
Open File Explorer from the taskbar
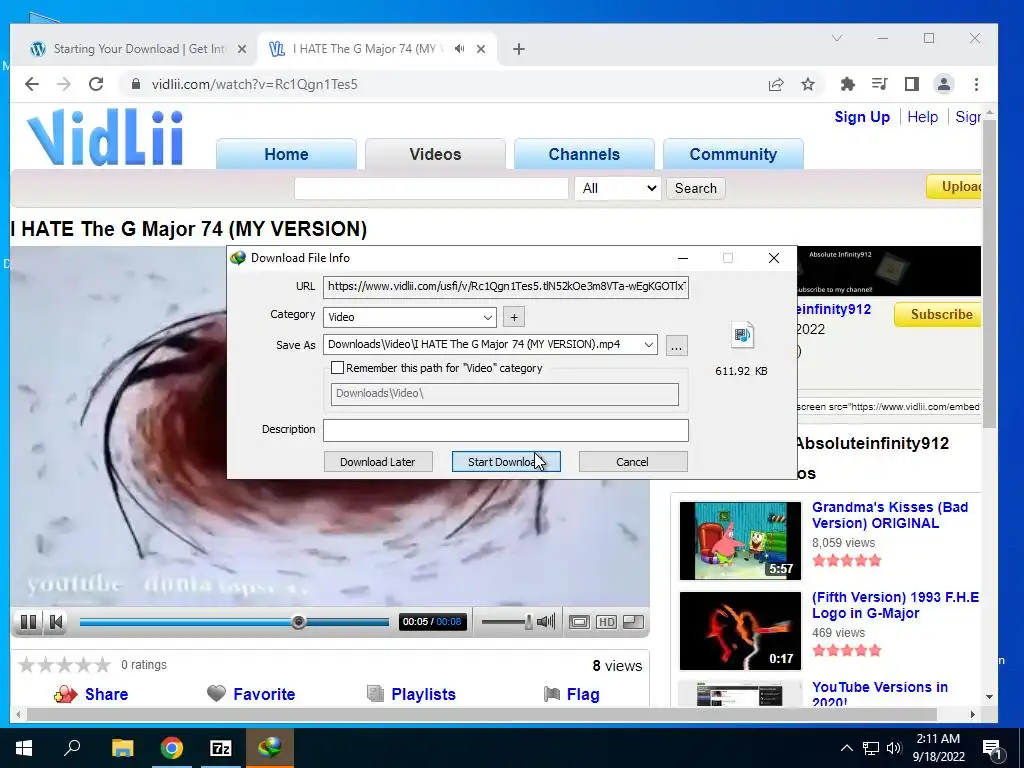[122, 748]
